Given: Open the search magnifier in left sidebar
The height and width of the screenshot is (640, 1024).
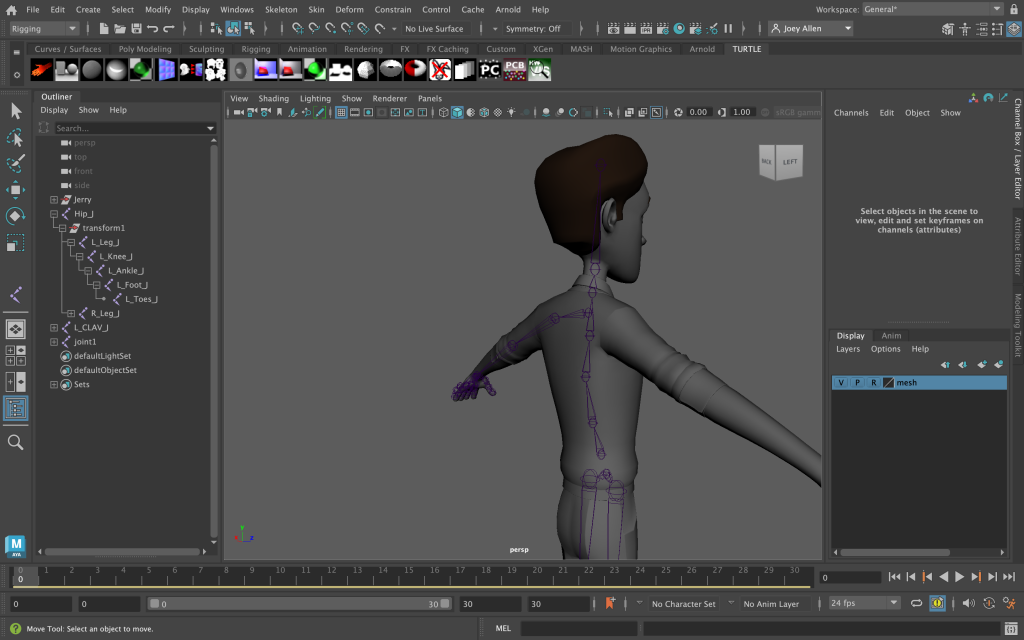Looking at the screenshot, I should tap(15, 442).
